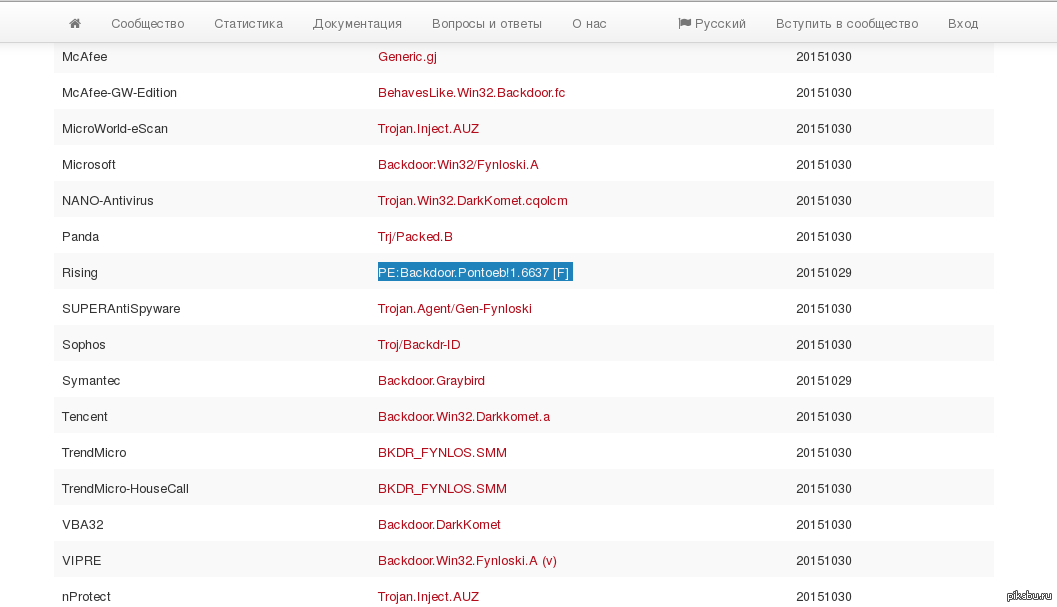Screen dimensions: 1057x607
Task: Click TrendMicro-HouseCall result BKDR_FYNLOS.SMM
Action: click(x=442, y=489)
